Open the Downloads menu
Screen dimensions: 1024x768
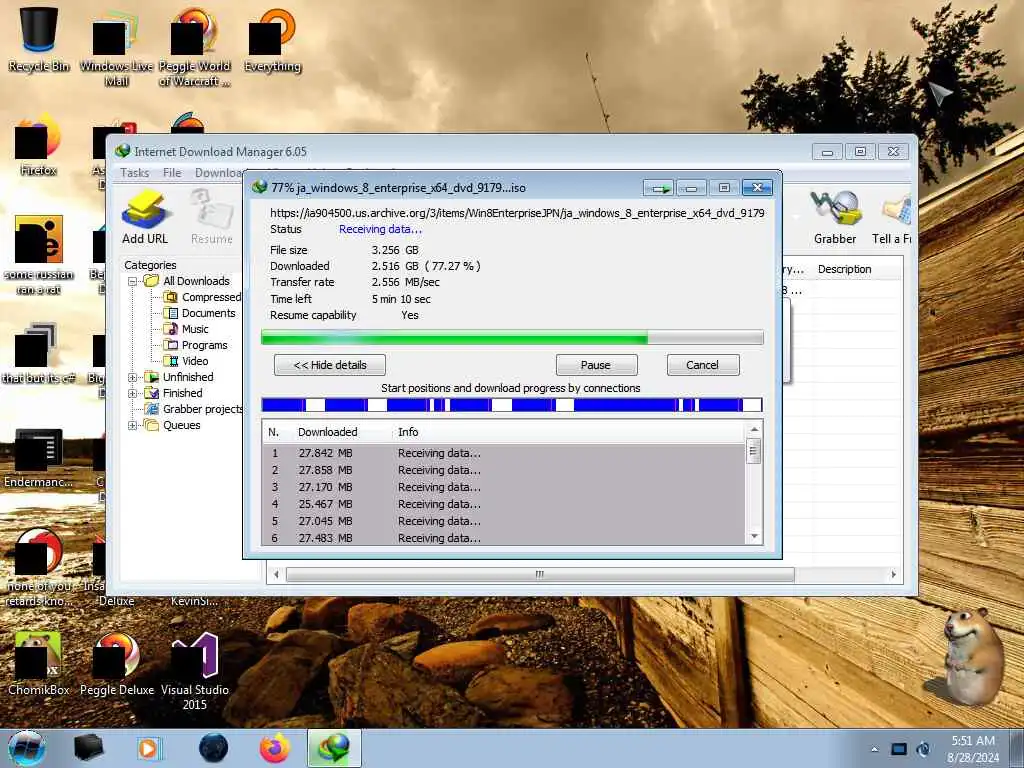(x=219, y=172)
